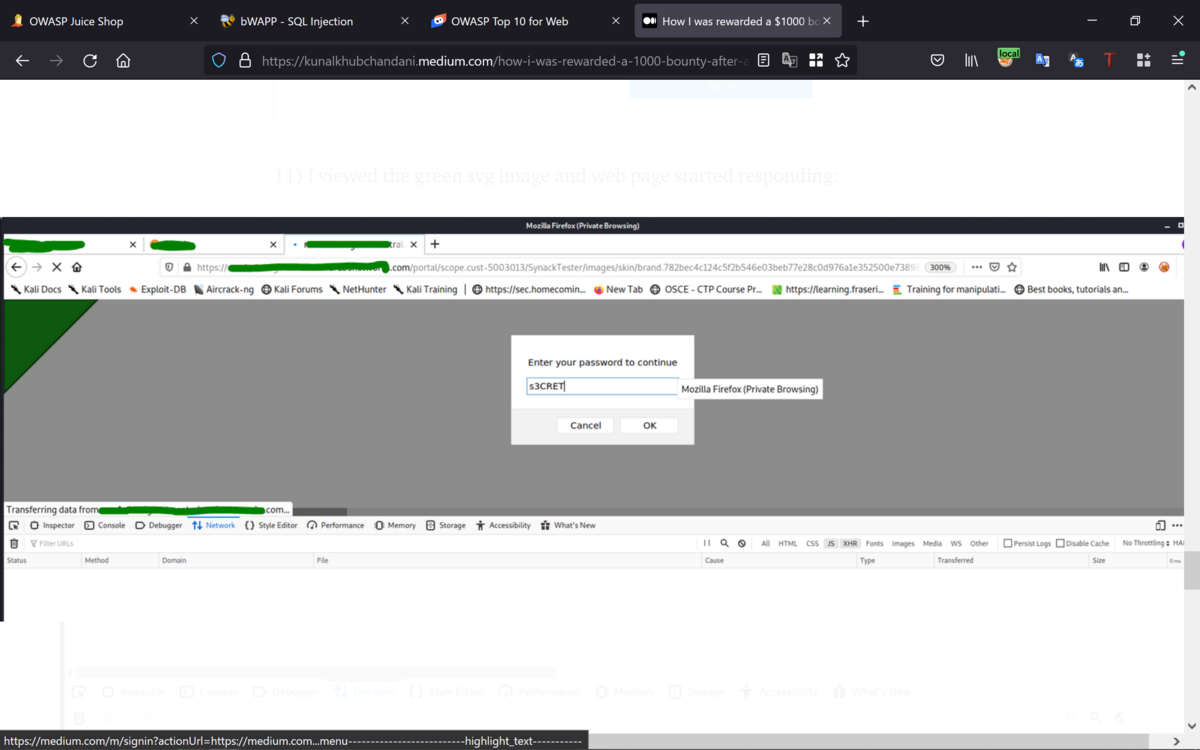Viewport: 1200px width, 750px height.
Task: Open the add-ons grid-plus toolbar icon
Action: (x=1143, y=61)
